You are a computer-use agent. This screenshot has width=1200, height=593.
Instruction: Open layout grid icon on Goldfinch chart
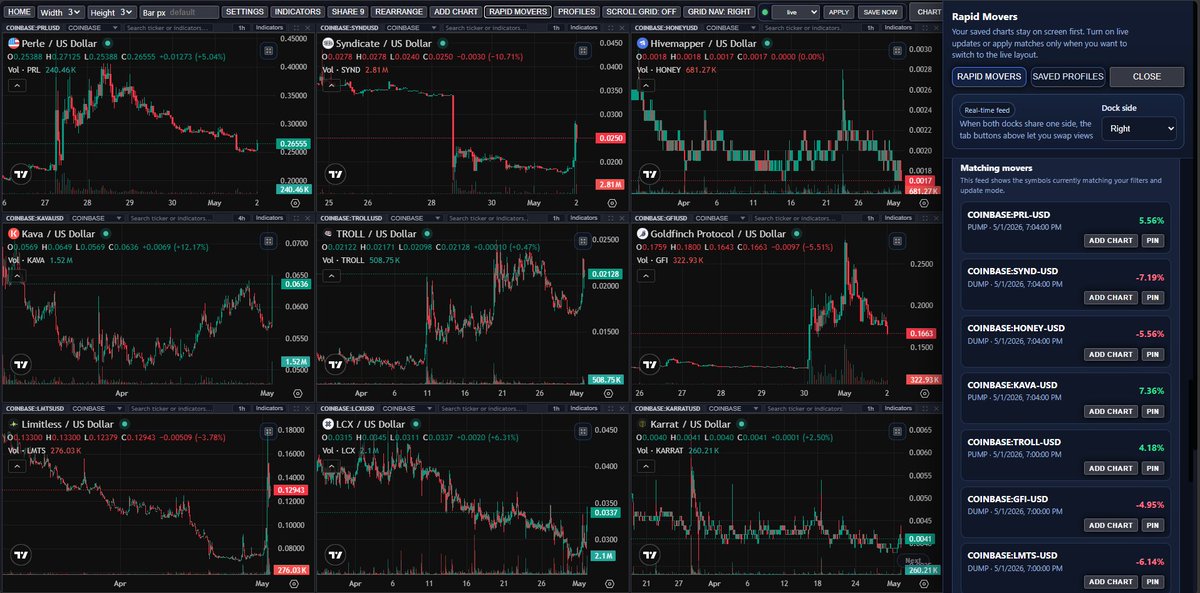[896, 241]
